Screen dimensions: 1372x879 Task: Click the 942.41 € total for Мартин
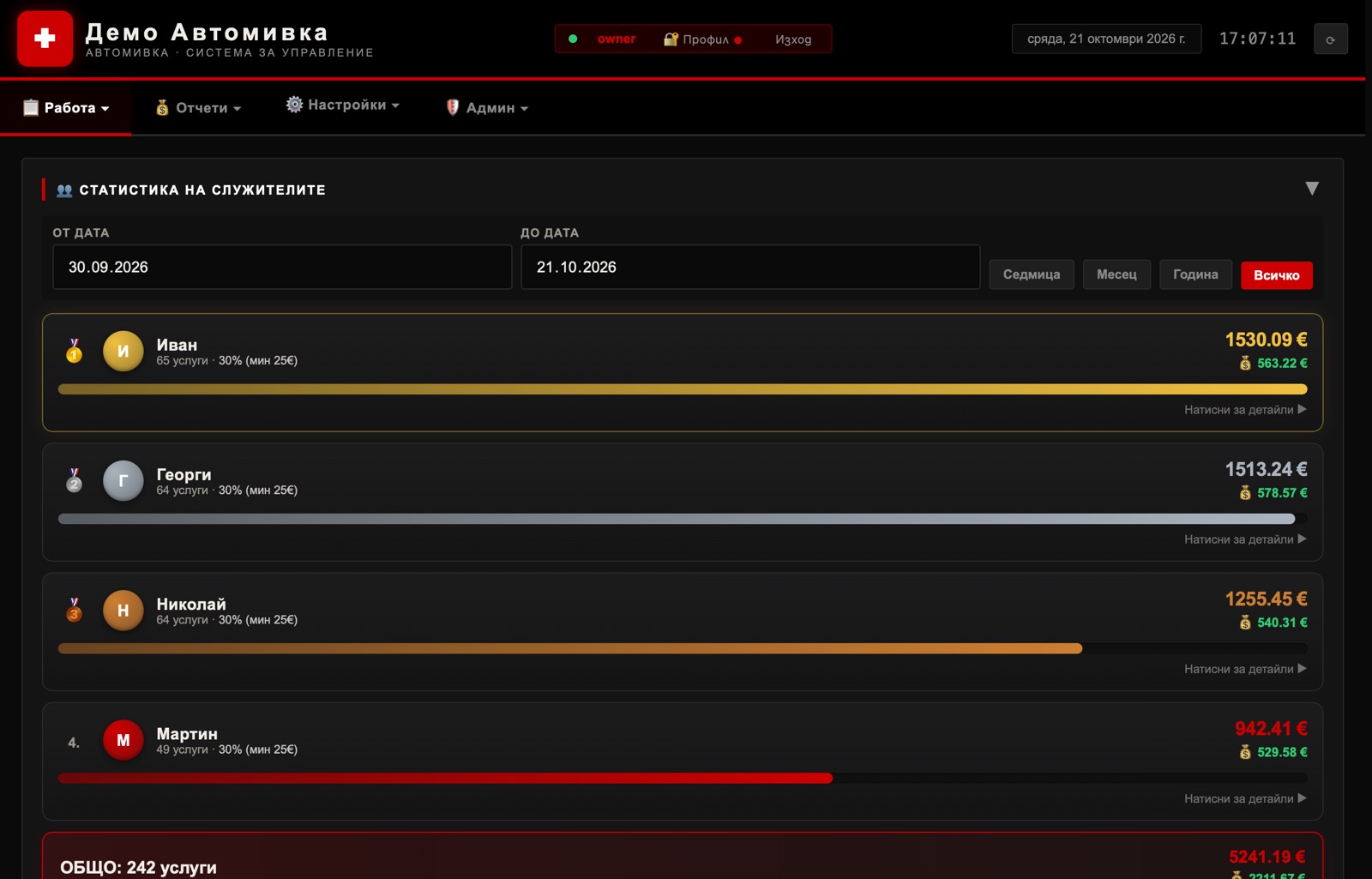pos(1271,729)
